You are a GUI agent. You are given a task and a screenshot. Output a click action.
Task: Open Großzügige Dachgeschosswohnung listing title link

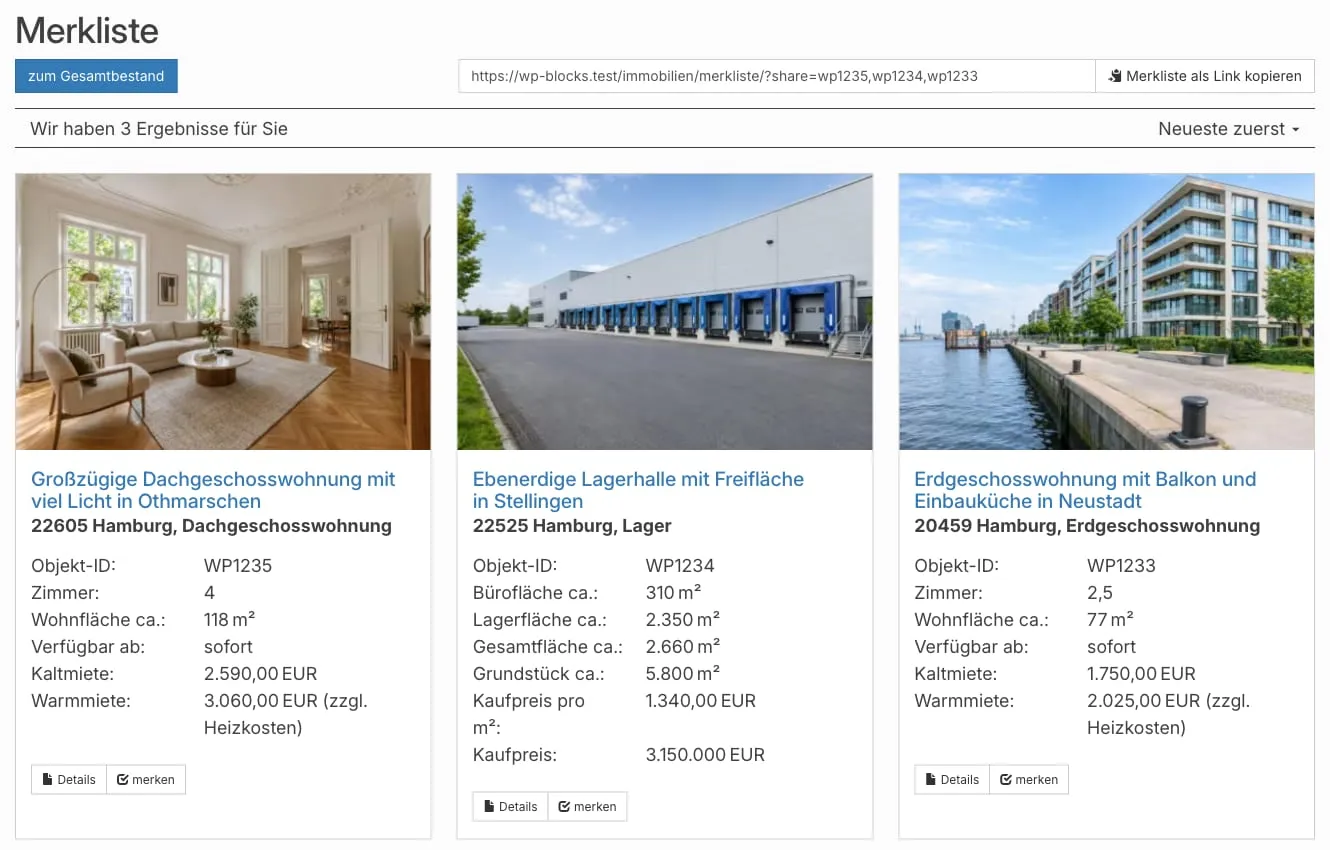coord(213,490)
